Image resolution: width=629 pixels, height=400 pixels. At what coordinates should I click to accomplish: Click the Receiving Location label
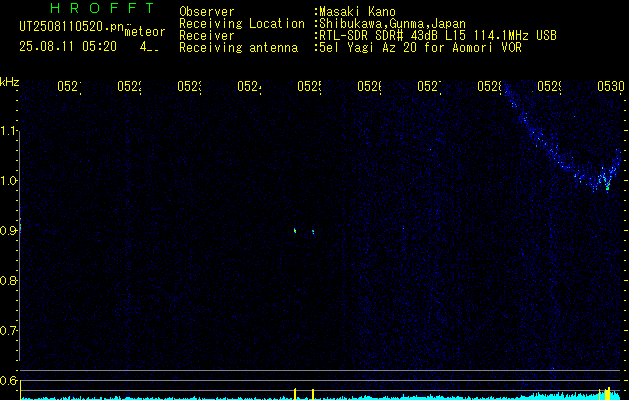pos(242,24)
